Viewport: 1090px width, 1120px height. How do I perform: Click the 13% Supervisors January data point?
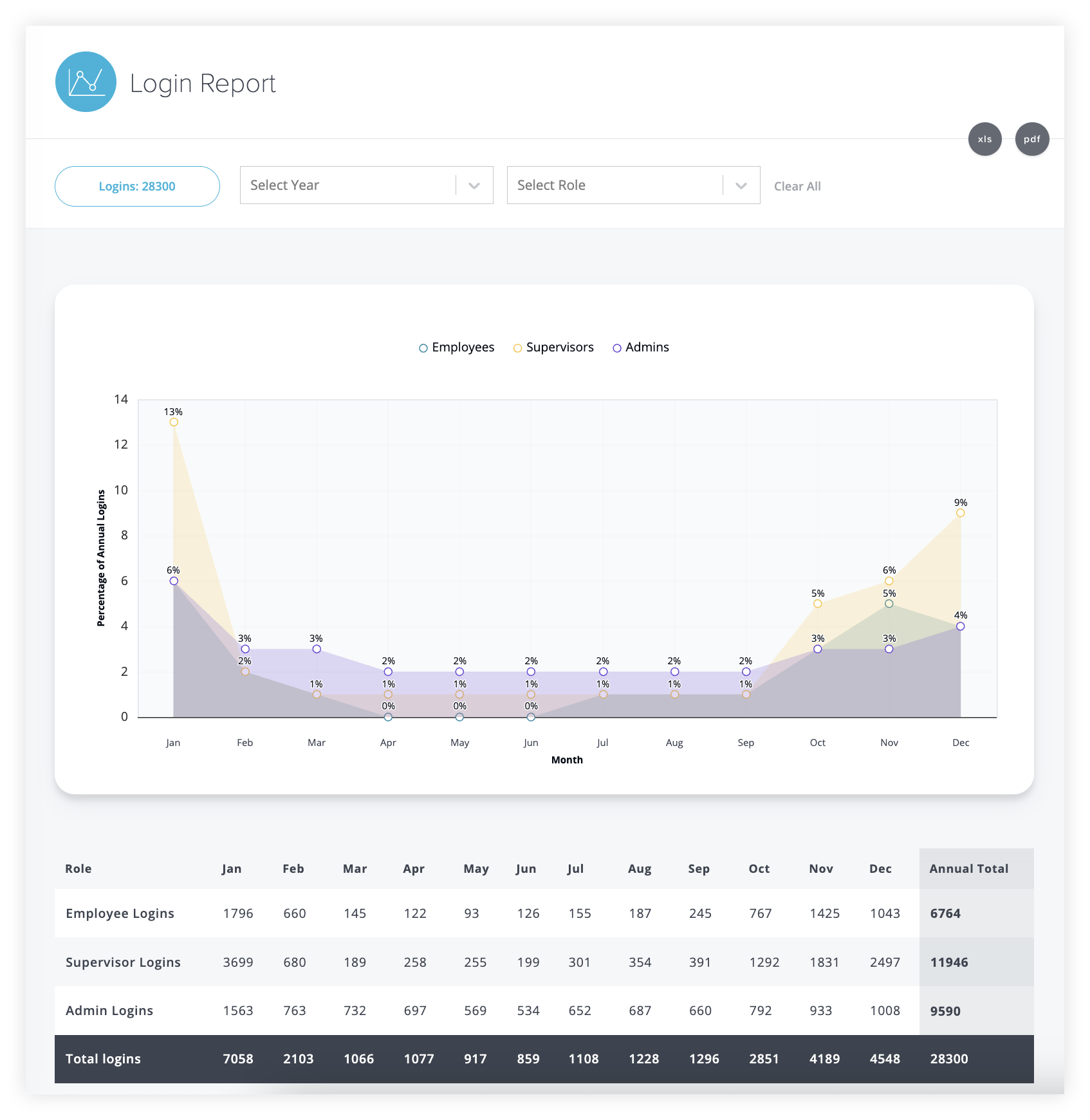point(174,422)
